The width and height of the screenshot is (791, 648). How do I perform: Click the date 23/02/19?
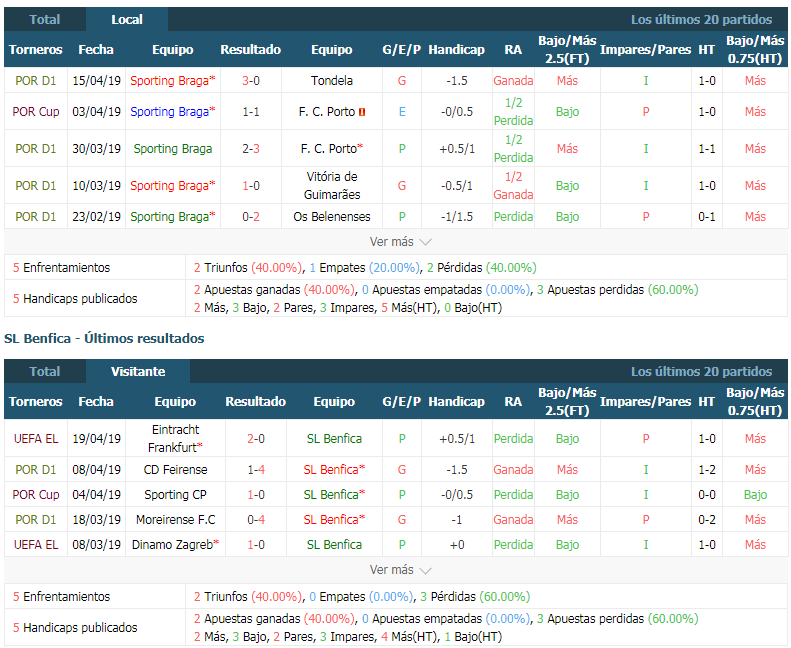point(96,217)
